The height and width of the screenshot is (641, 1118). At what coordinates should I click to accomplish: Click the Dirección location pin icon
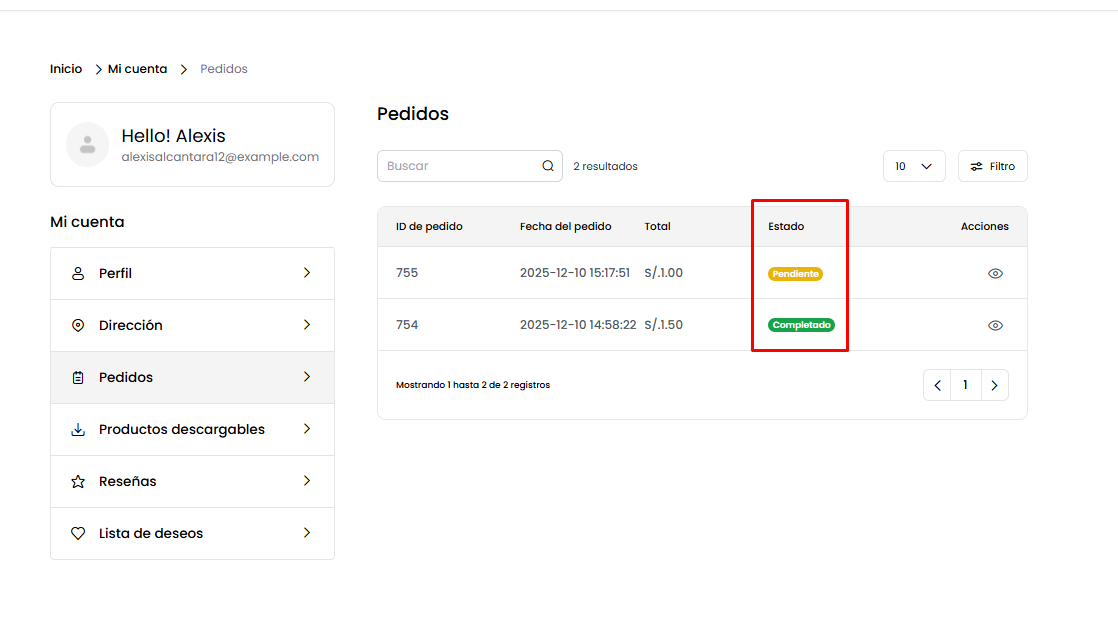click(78, 326)
